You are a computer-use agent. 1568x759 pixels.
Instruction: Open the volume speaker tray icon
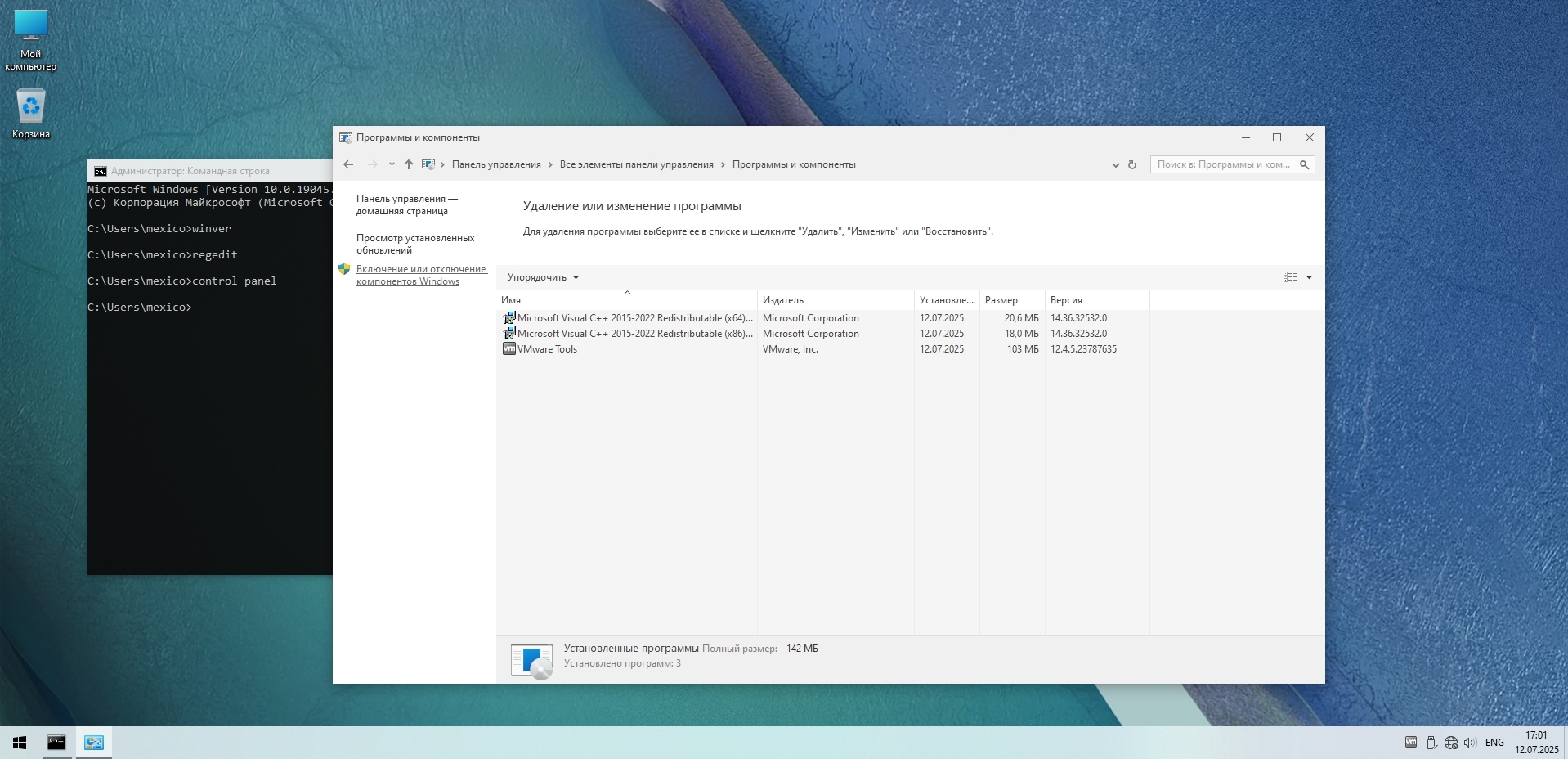point(1470,743)
